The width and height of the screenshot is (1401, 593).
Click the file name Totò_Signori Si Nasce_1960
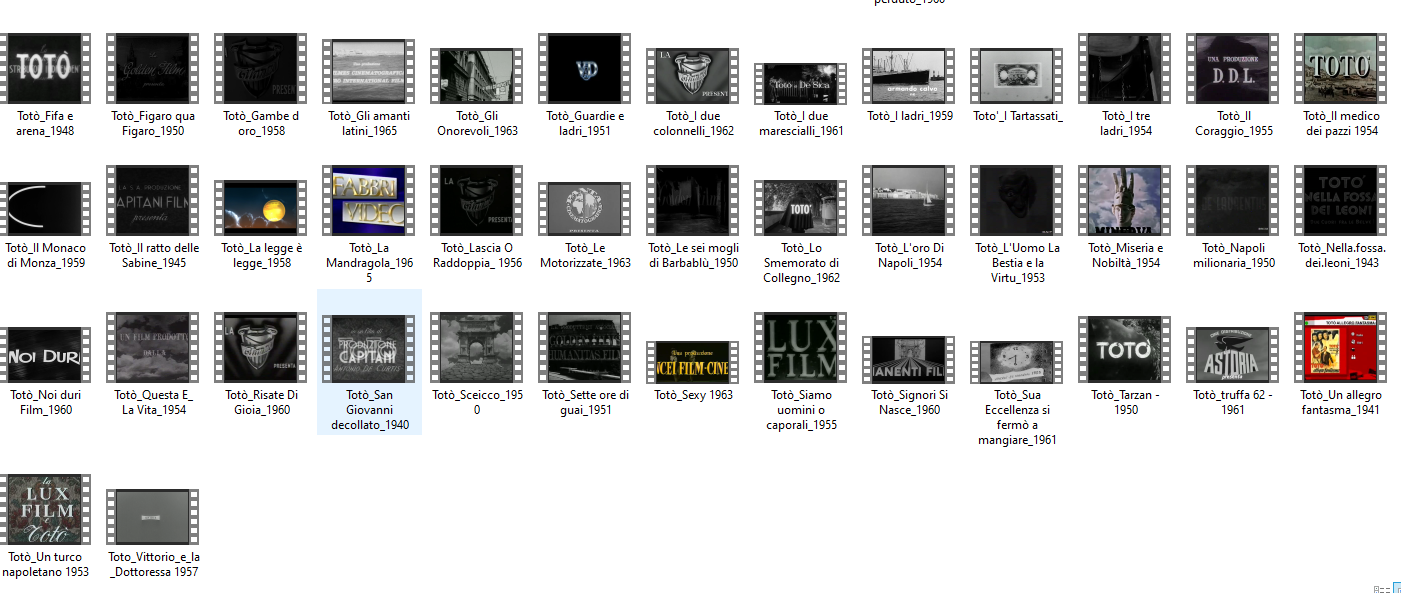[x=909, y=402]
